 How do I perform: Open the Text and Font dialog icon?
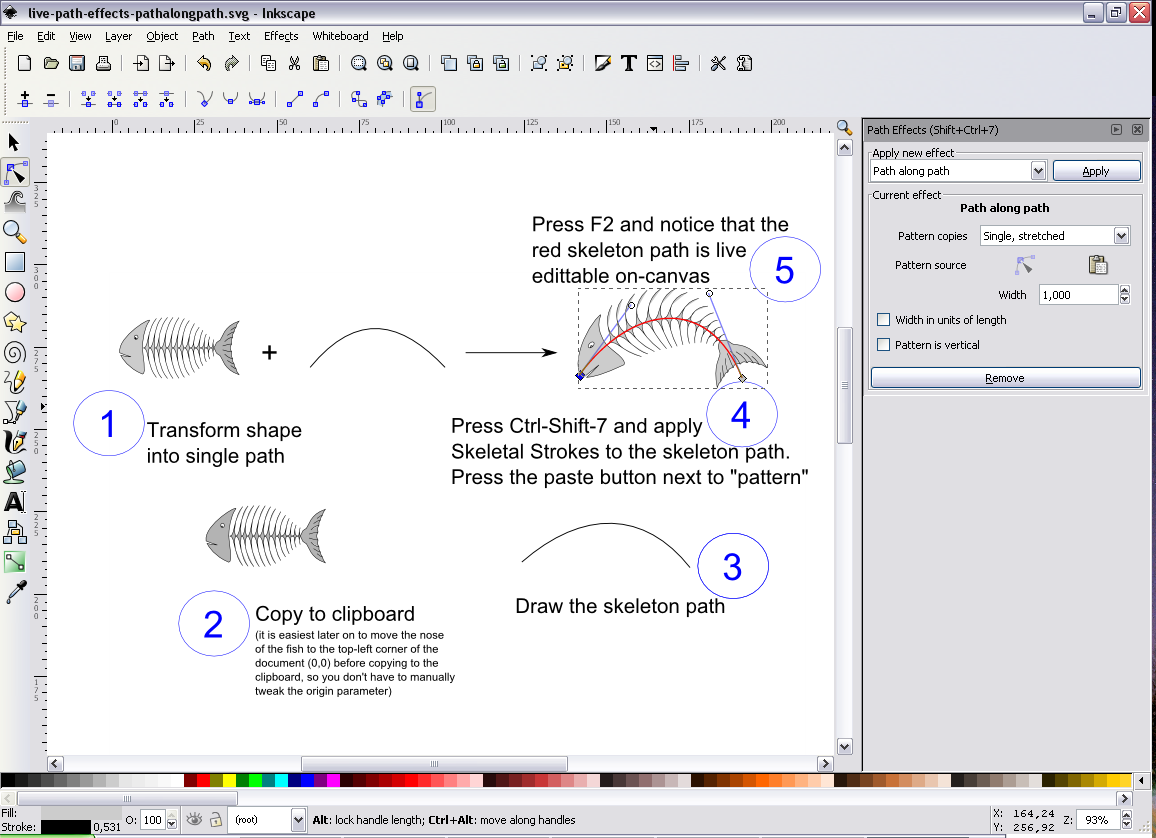(x=629, y=63)
